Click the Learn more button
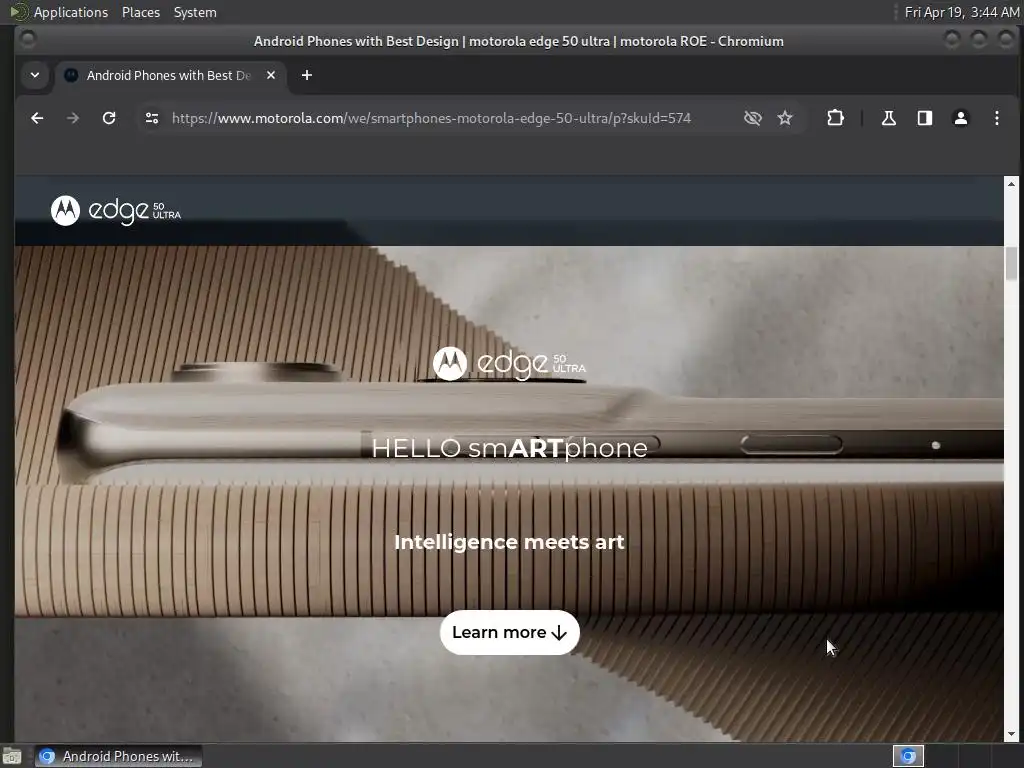 click(x=509, y=632)
